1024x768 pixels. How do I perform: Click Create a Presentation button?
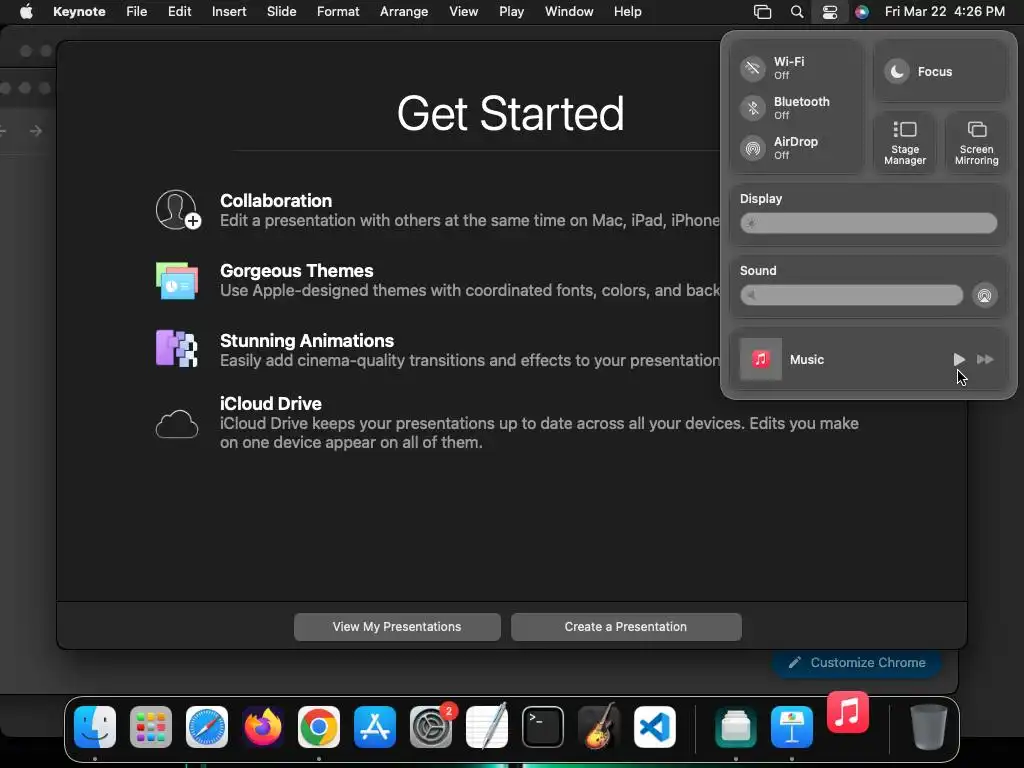click(x=626, y=626)
